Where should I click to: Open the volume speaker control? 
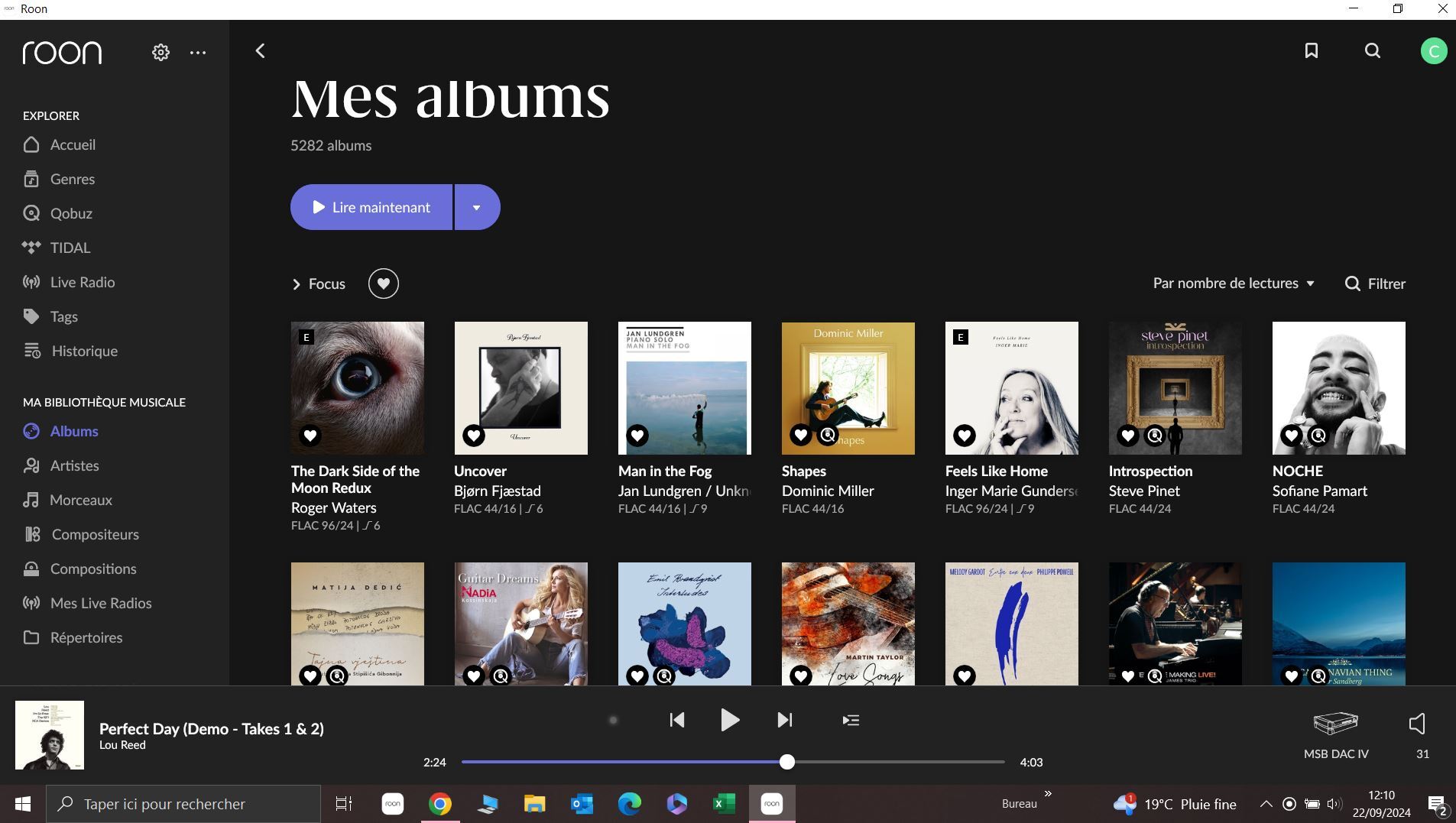point(1418,724)
